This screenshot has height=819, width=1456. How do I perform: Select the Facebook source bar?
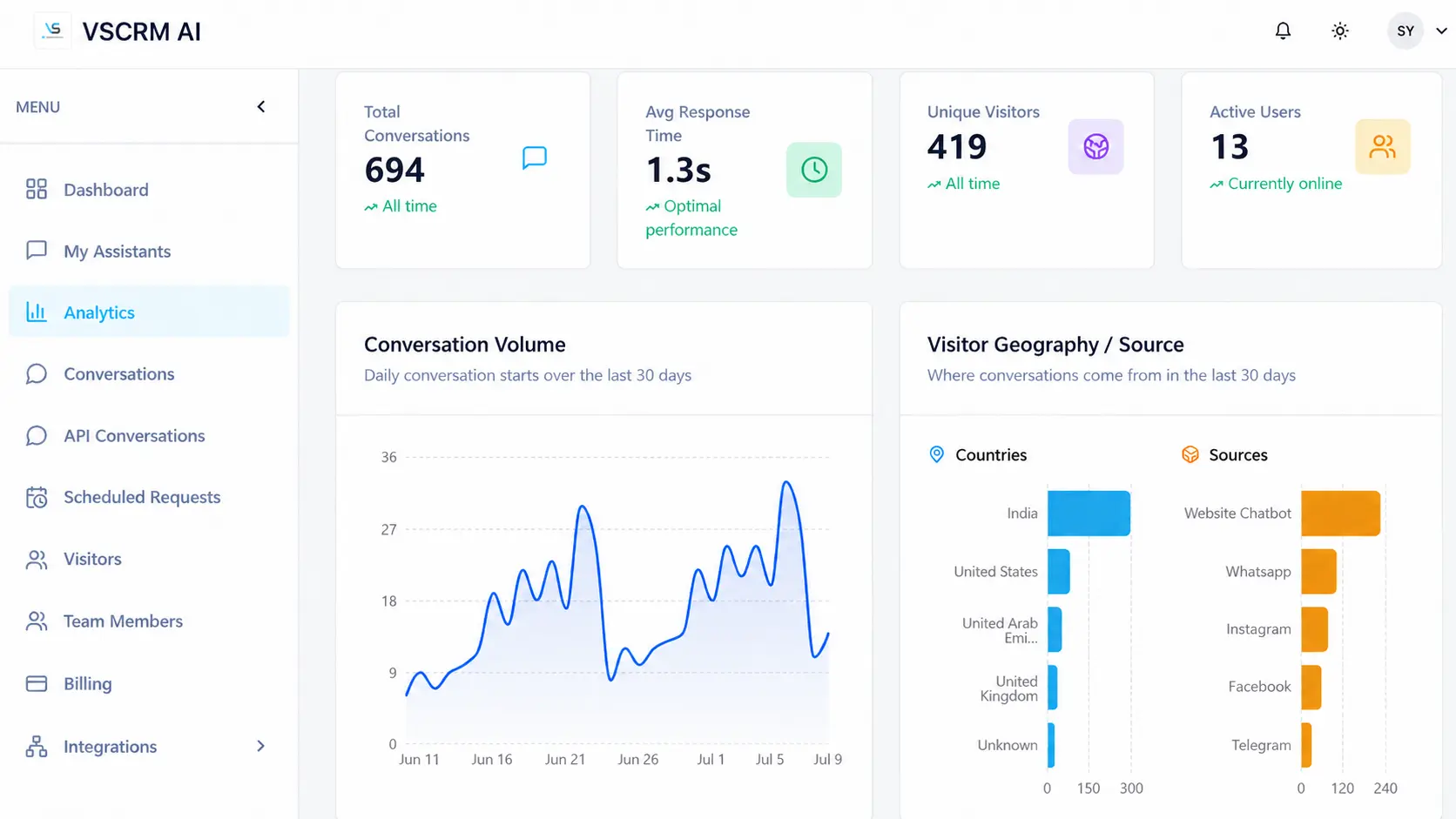[x=1311, y=687]
